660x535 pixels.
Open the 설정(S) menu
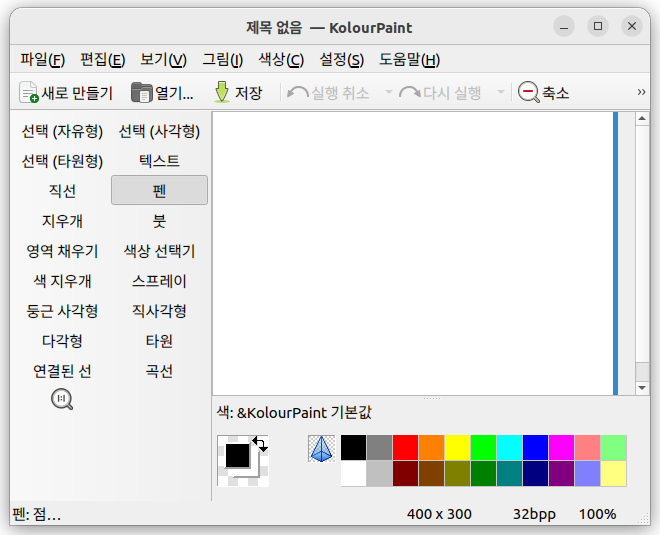[341, 60]
